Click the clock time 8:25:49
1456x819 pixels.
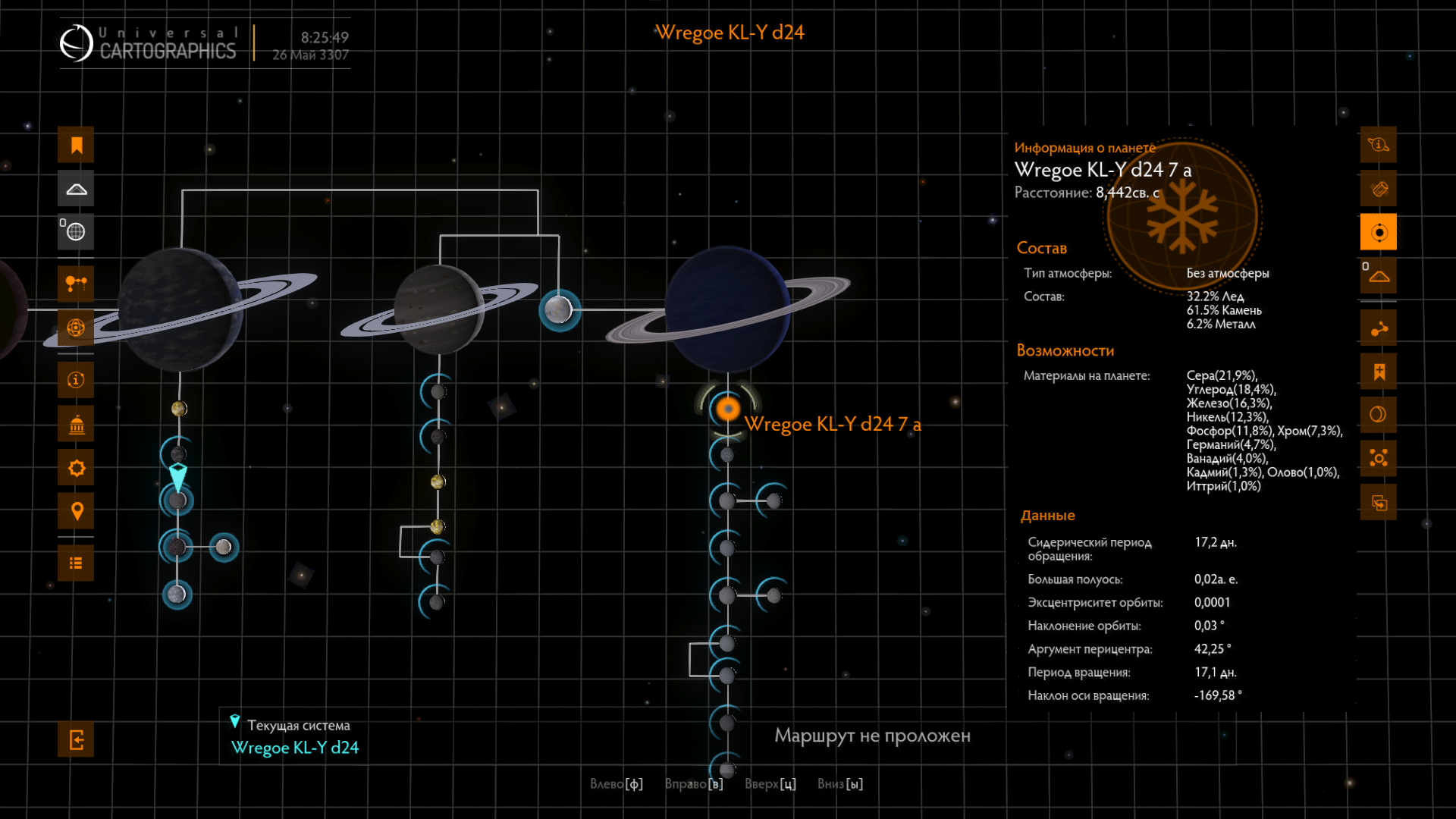pyautogui.click(x=325, y=37)
